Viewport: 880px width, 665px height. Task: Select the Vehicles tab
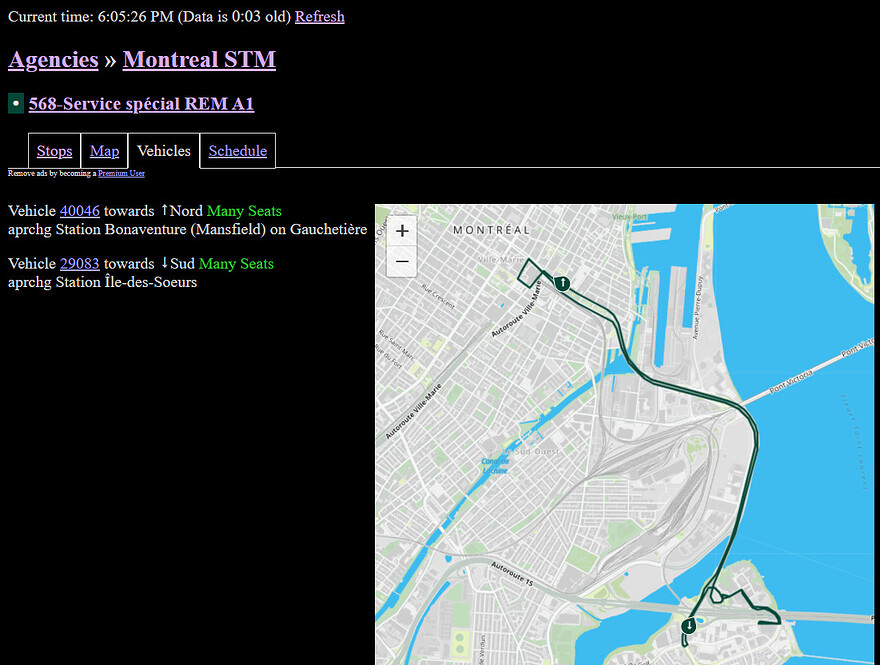coord(164,151)
